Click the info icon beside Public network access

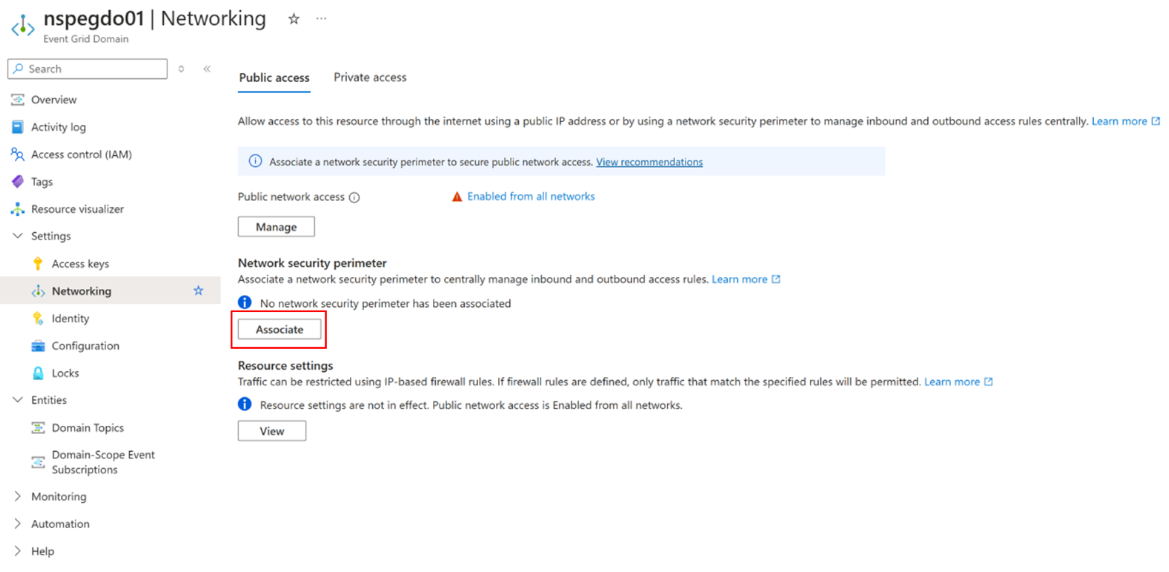[354, 198]
